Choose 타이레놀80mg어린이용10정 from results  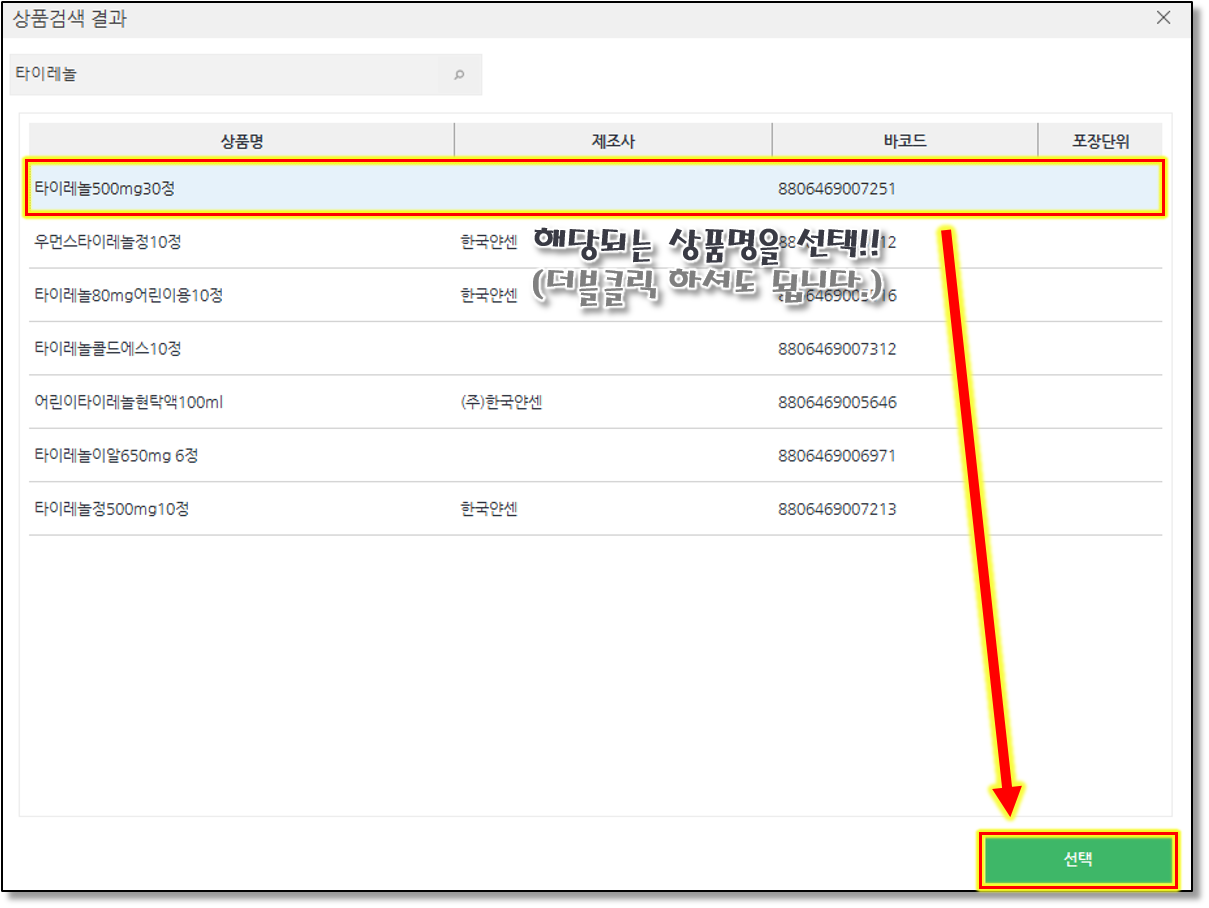128,295
